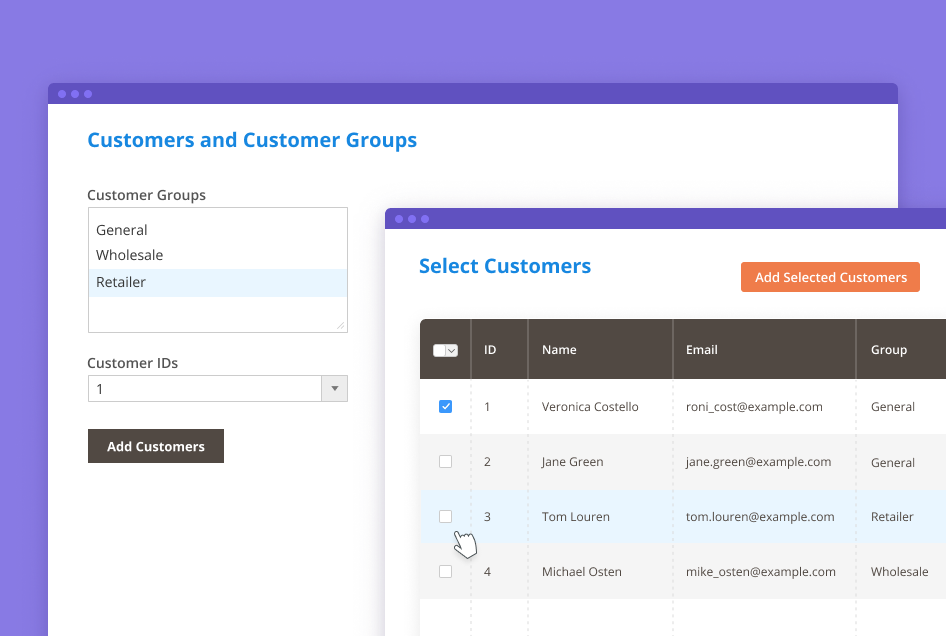
Task: Click the Customer IDs input field
Action: tap(204, 389)
